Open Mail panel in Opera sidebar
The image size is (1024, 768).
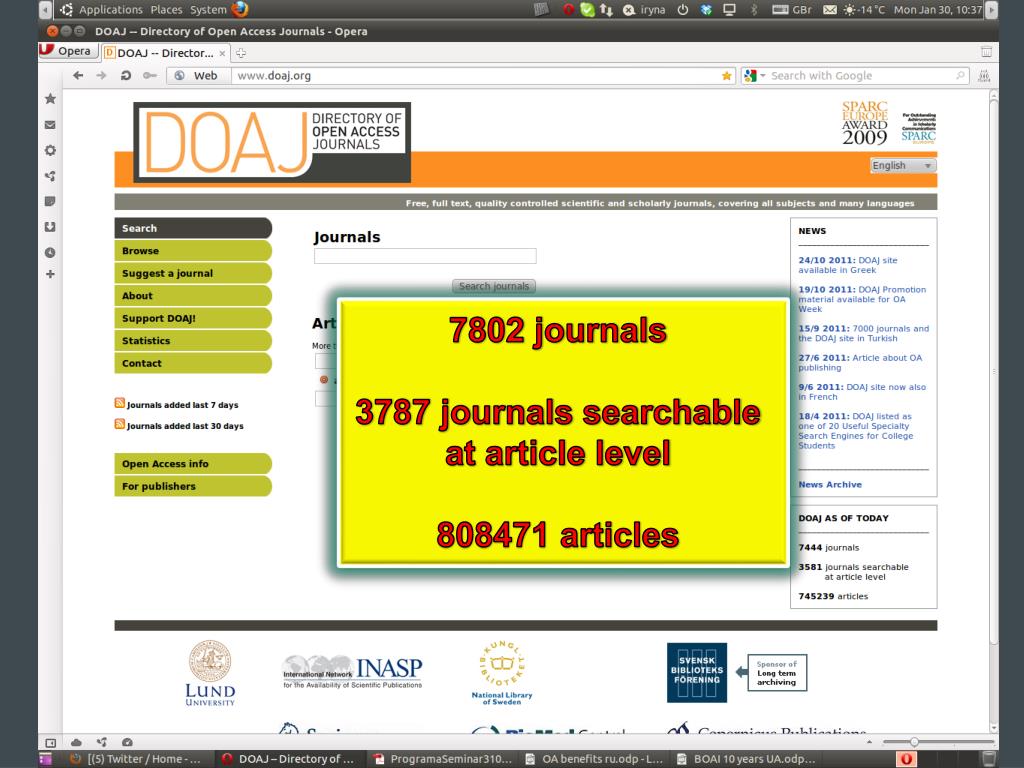50,125
